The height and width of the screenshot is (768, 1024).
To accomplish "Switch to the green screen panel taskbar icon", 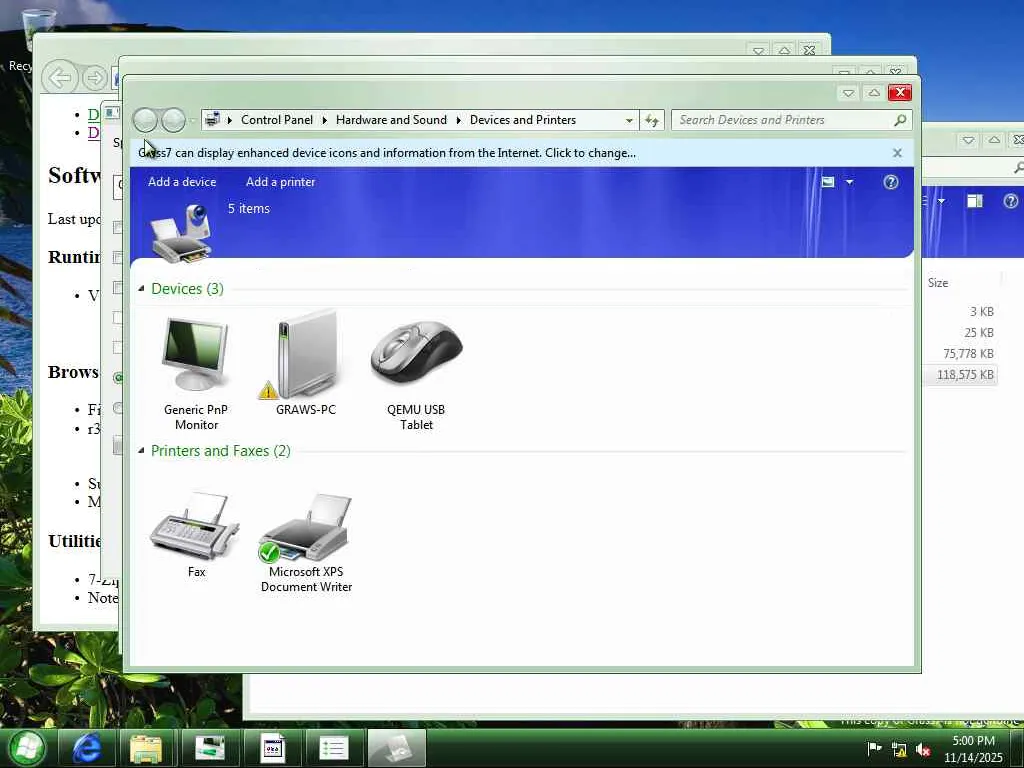I will pyautogui.click(x=210, y=748).
